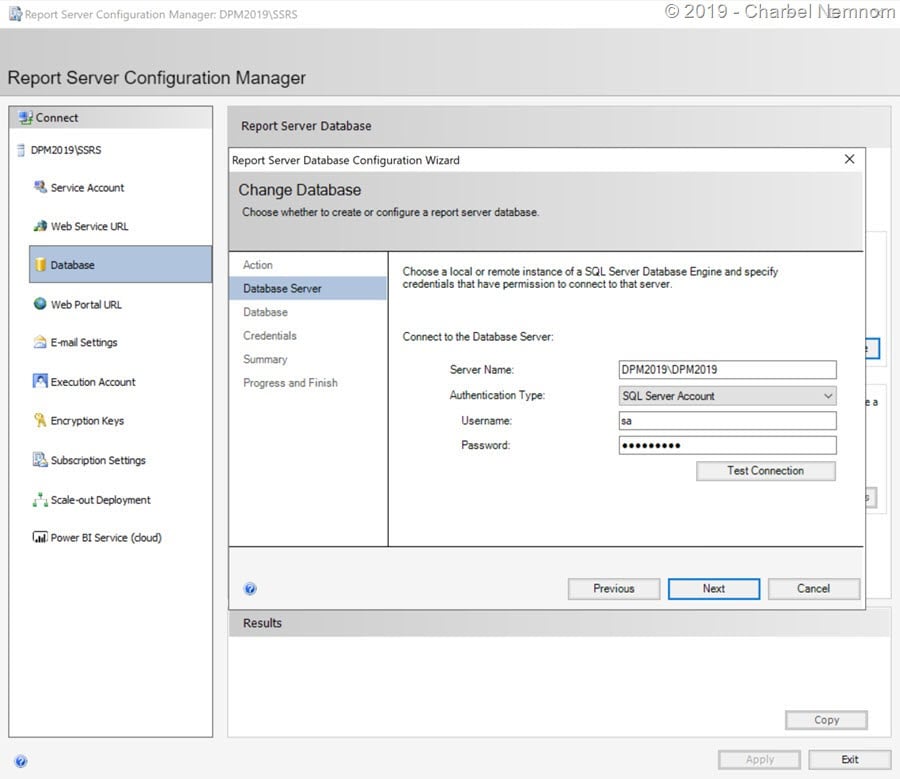
Task: Select the Database Server wizard step
Action: [308, 288]
